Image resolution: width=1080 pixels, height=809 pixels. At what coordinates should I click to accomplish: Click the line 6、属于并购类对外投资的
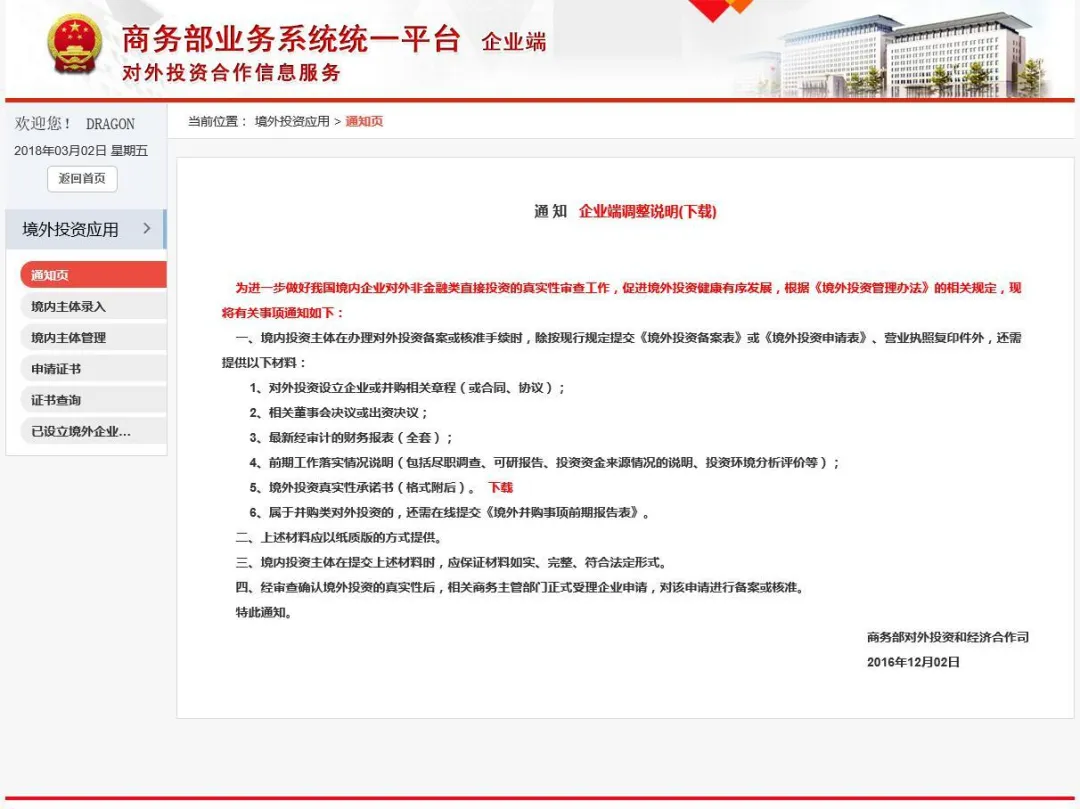click(x=449, y=512)
